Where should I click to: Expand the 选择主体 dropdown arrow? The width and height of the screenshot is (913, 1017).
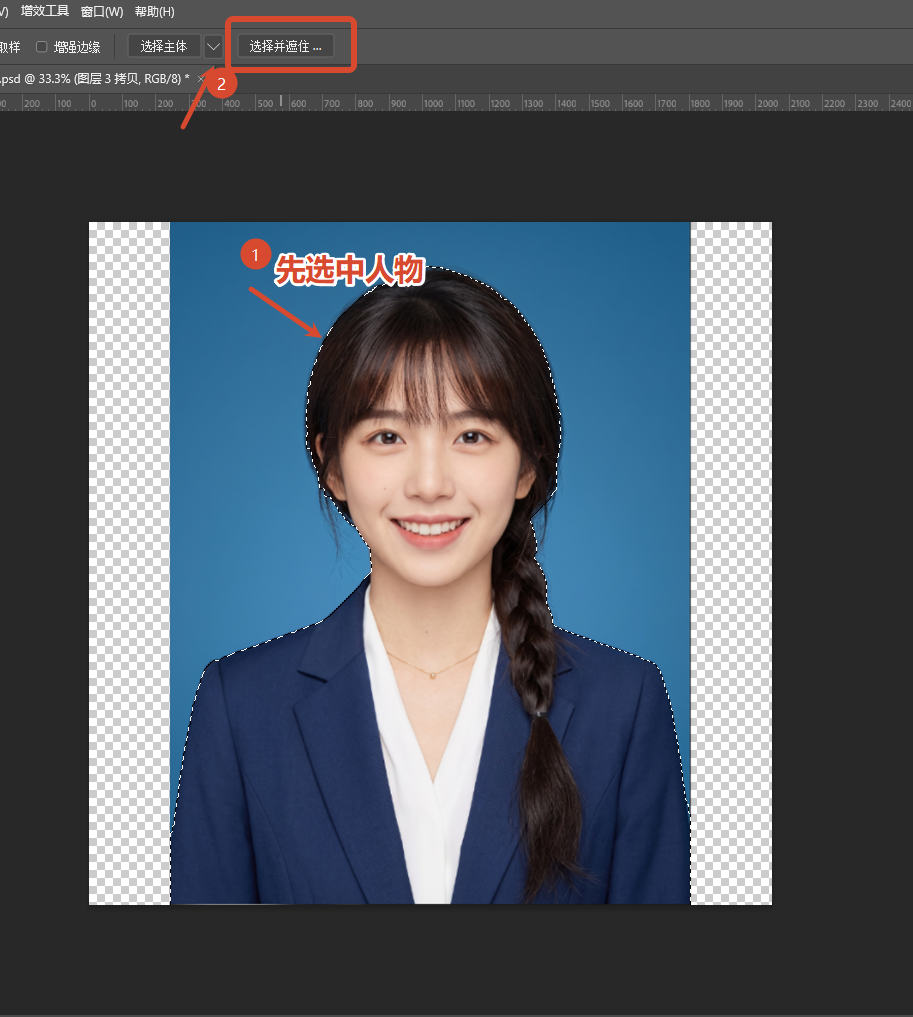(213, 47)
